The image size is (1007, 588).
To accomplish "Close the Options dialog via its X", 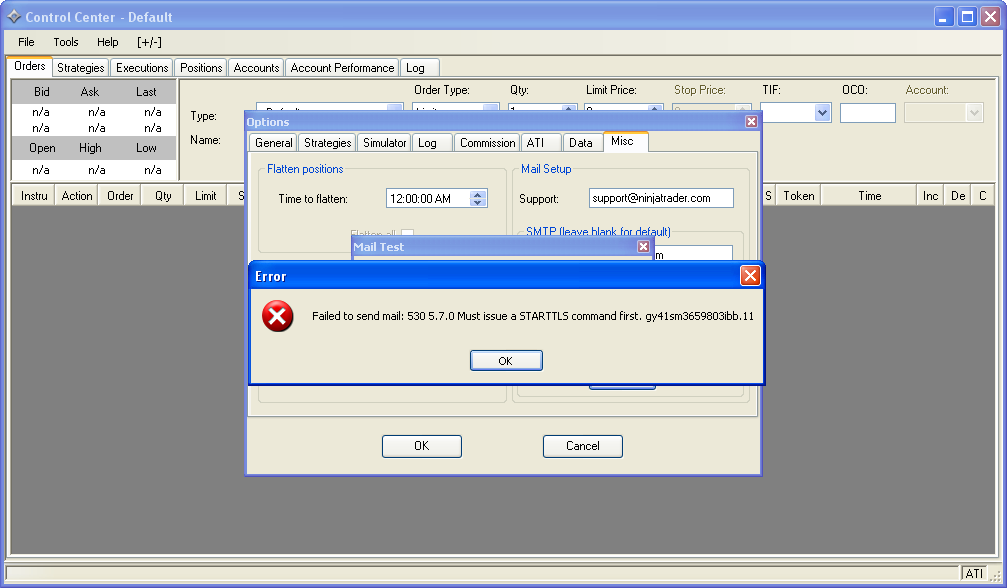I will click(x=751, y=121).
